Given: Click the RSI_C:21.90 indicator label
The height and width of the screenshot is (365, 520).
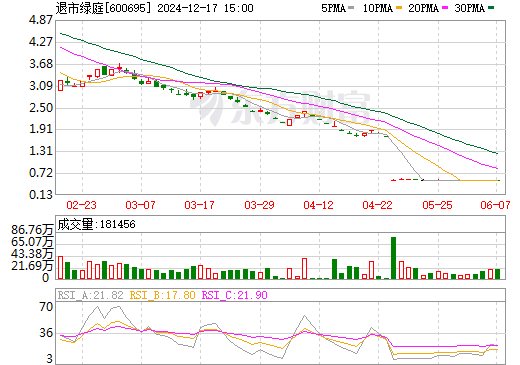Looking at the screenshot, I should 235,295.
